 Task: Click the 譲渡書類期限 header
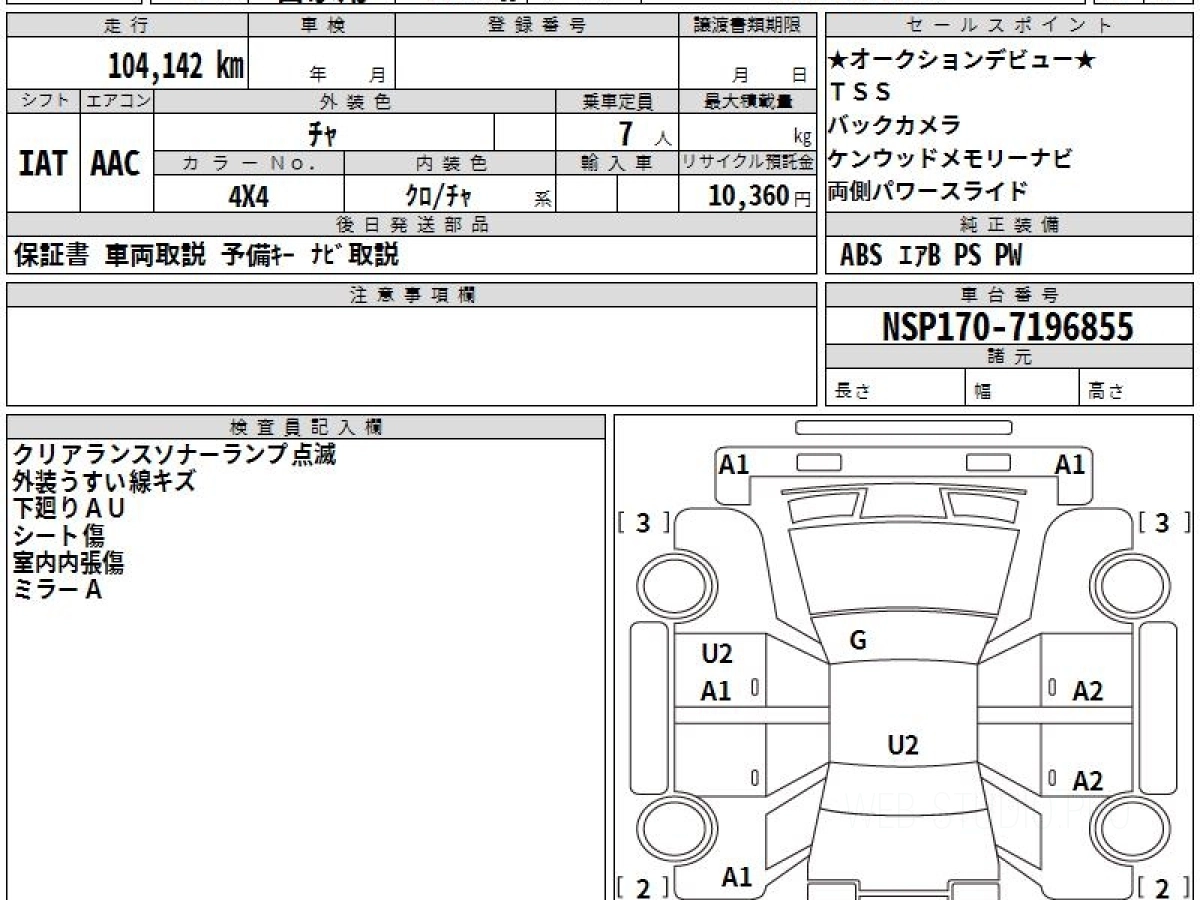(x=747, y=26)
